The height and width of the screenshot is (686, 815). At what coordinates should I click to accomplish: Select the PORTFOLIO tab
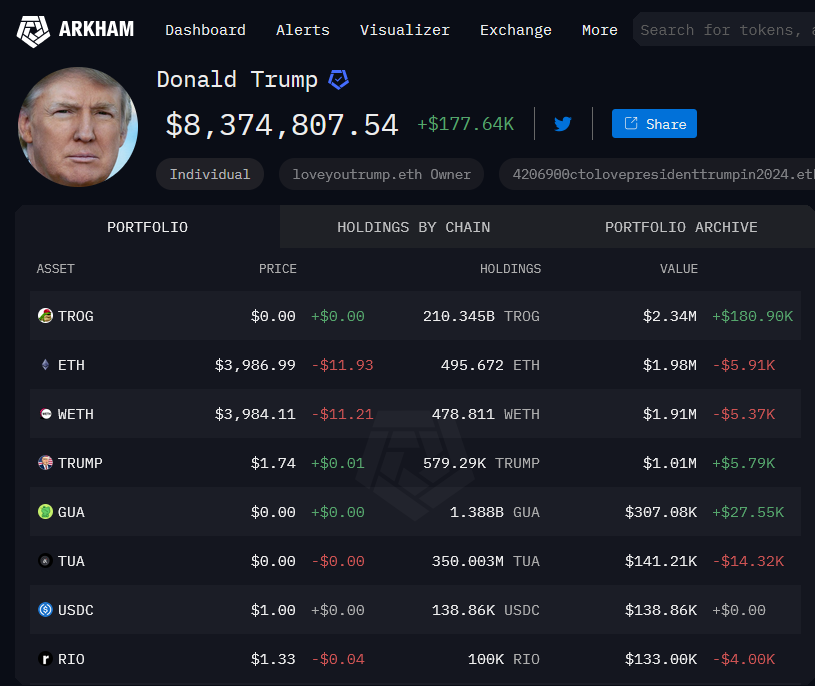[x=148, y=227]
